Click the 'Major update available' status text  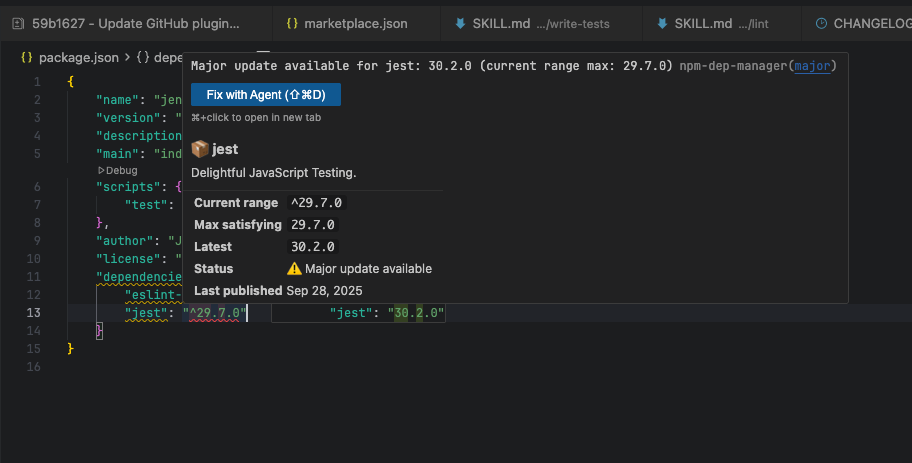tap(368, 269)
